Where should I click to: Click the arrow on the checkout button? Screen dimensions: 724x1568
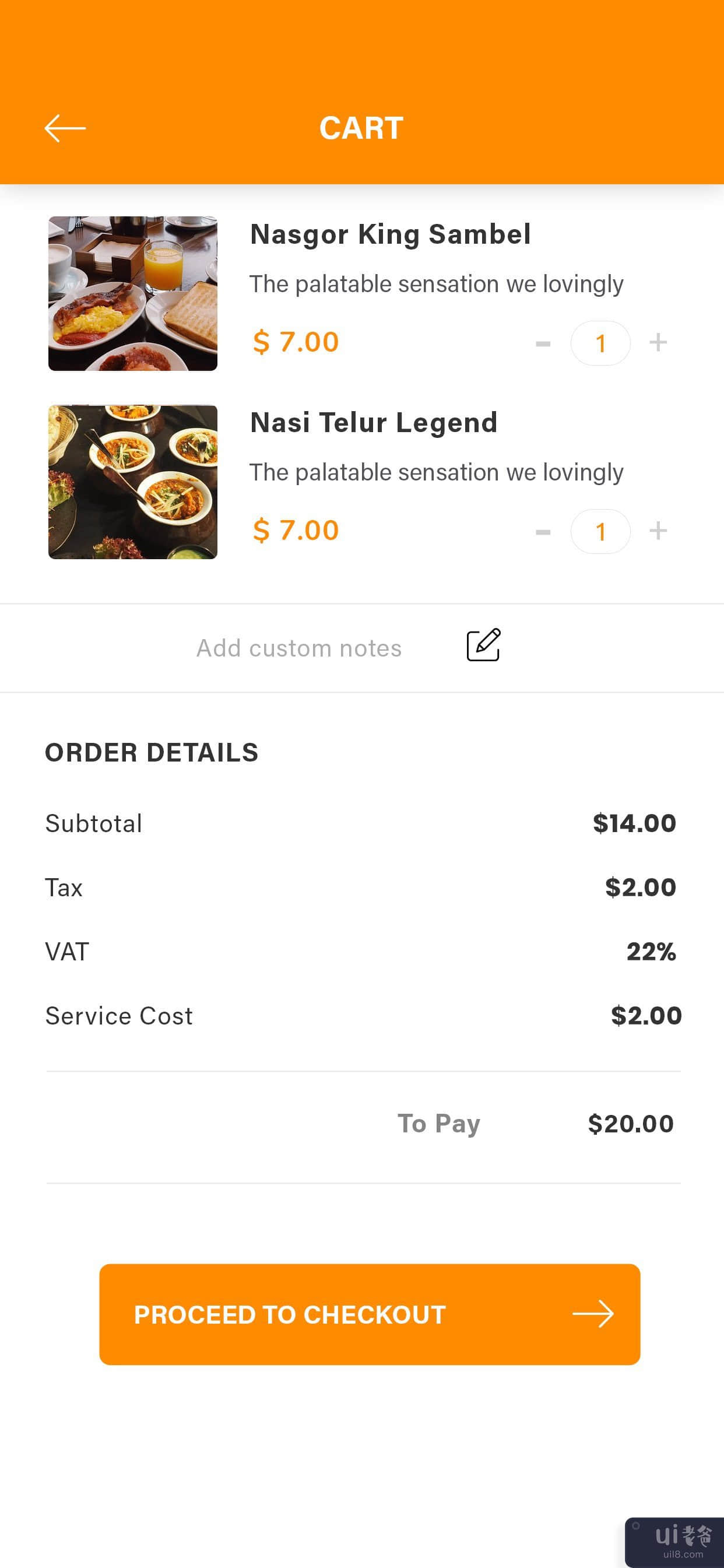(593, 1314)
